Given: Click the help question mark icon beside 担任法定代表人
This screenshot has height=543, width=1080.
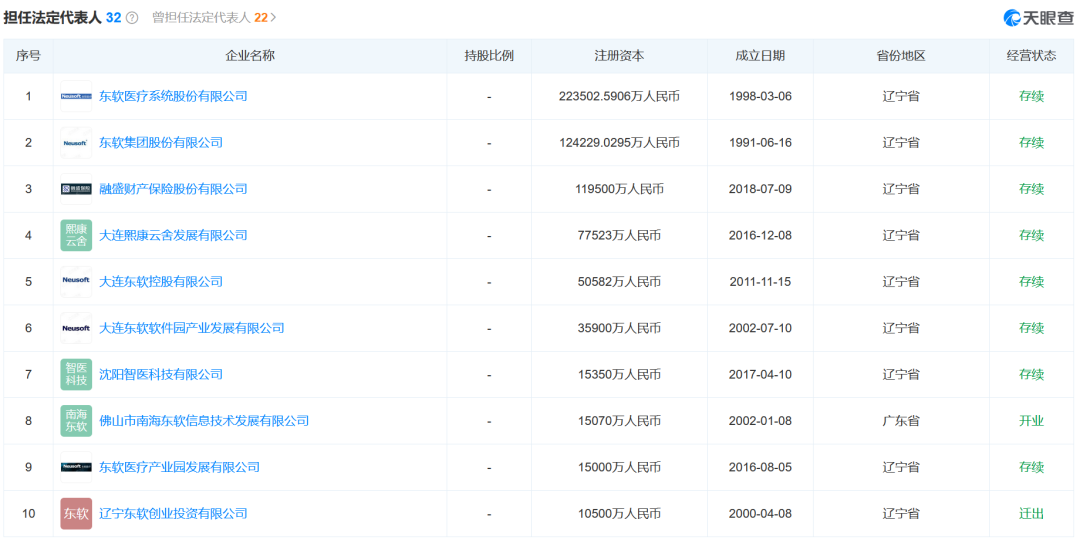Looking at the screenshot, I should click(132, 18).
